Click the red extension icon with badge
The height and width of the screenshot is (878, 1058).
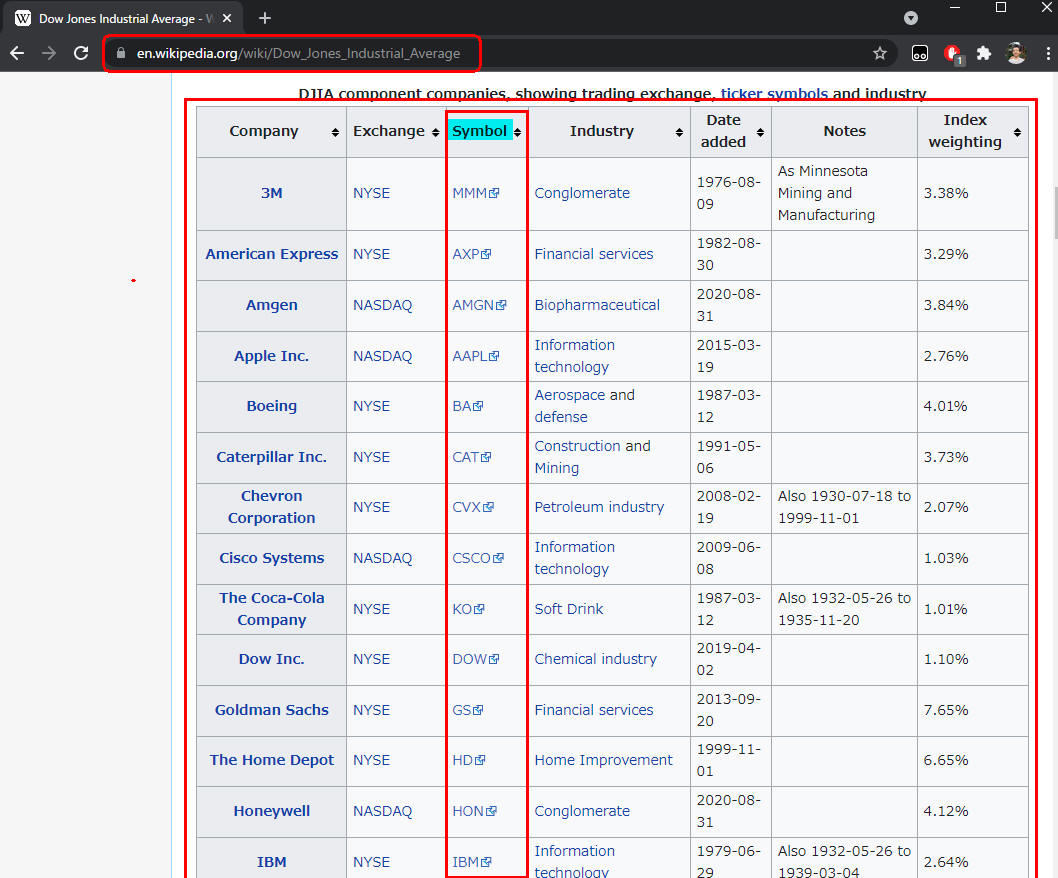point(953,53)
